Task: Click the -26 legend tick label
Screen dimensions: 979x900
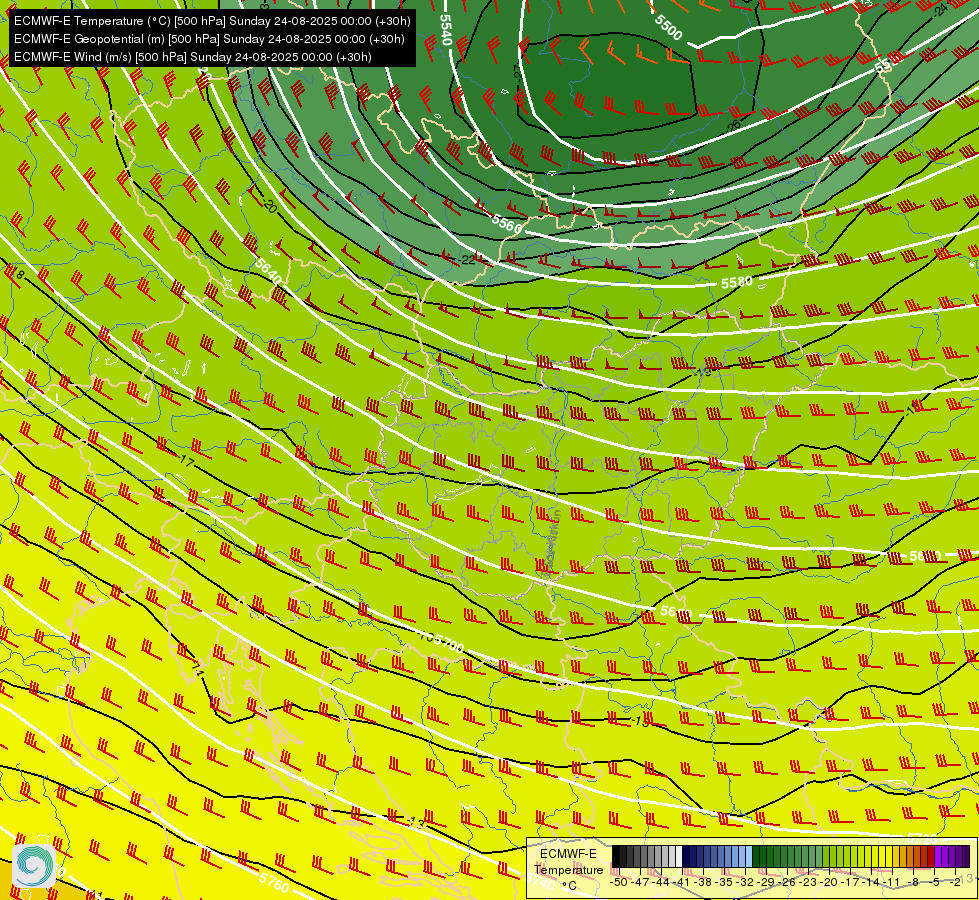Action: pos(789,882)
